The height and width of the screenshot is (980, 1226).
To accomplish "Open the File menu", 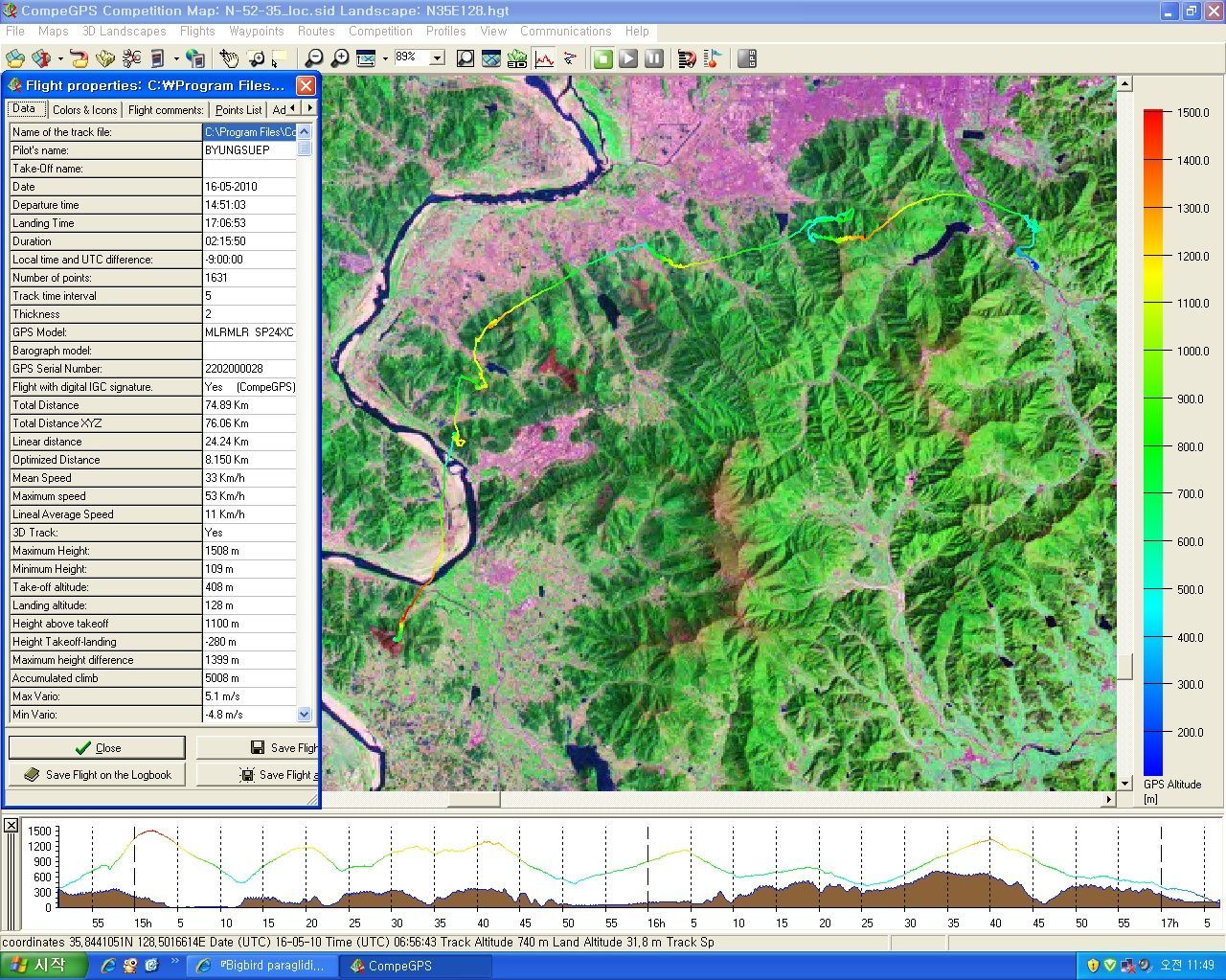I will (15, 31).
